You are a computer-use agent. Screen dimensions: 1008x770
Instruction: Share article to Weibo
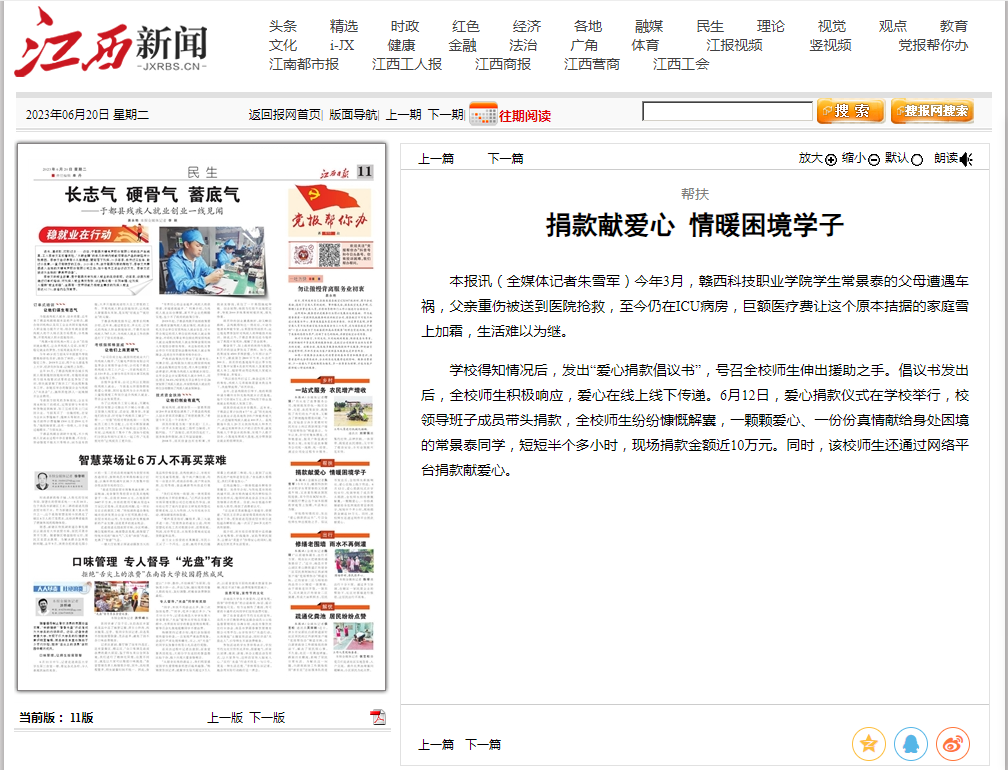[952, 744]
